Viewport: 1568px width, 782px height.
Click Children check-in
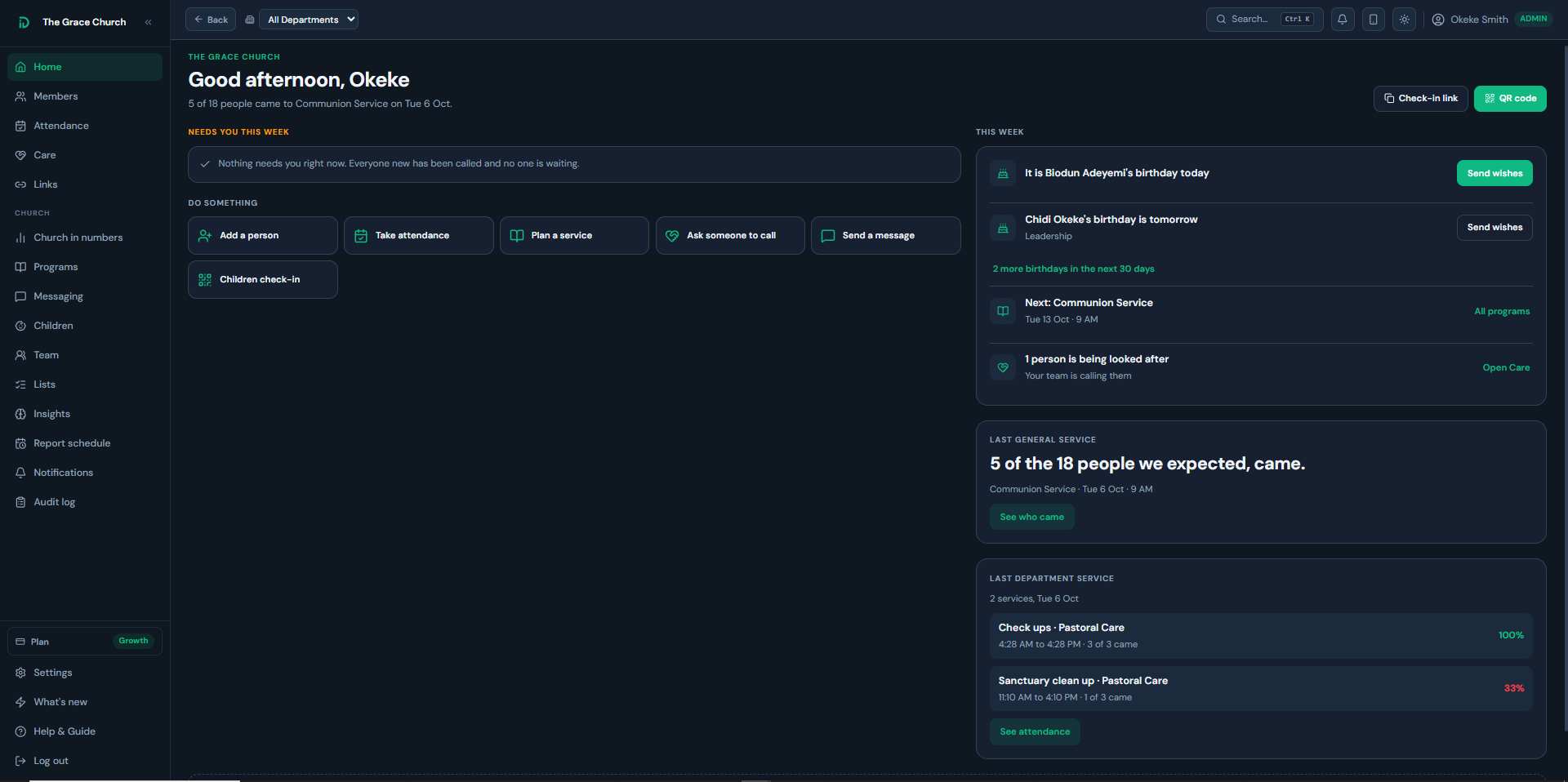click(x=263, y=279)
